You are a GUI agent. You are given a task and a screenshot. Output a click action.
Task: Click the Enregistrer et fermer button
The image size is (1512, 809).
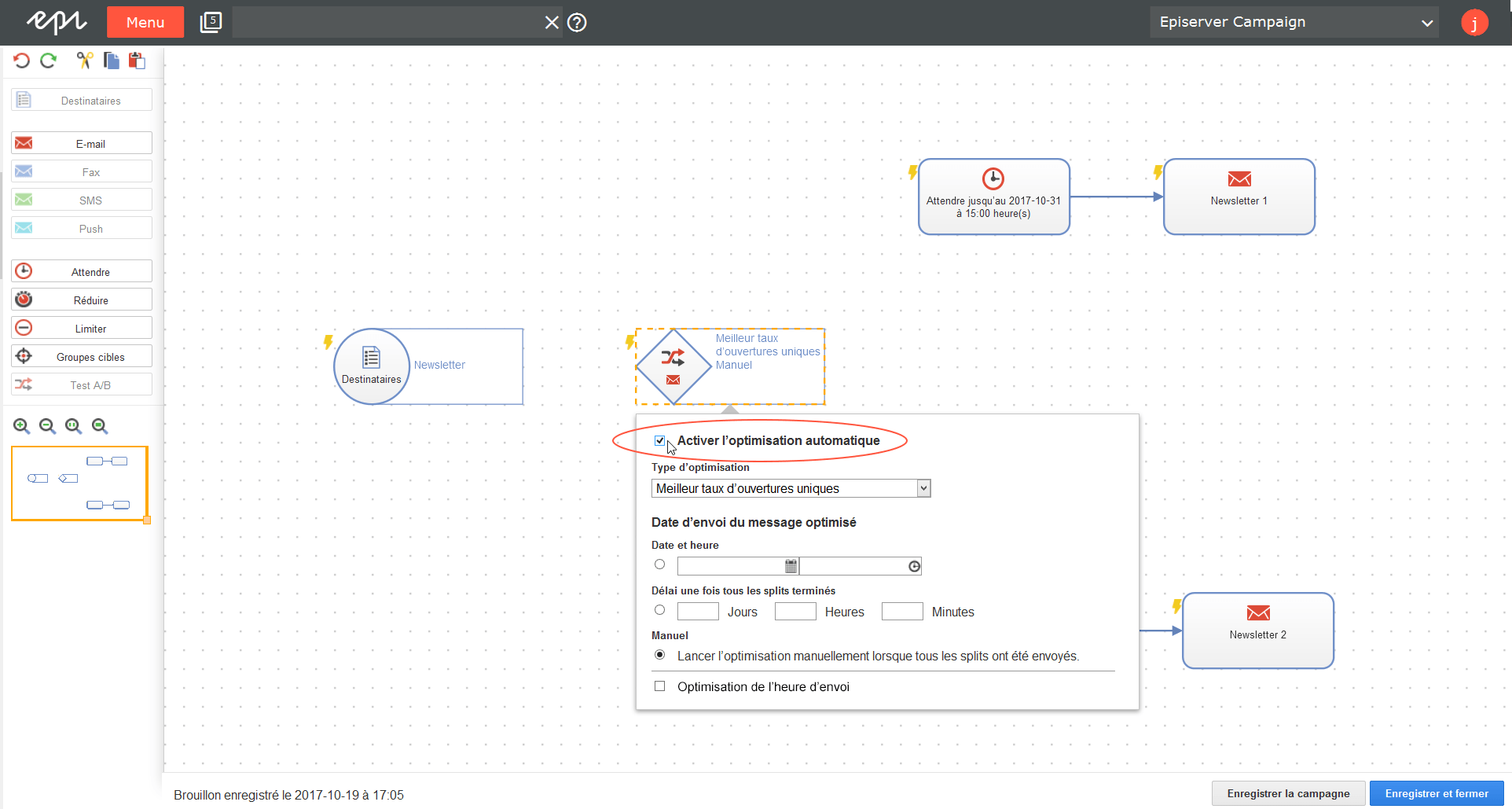[1437, 793]
